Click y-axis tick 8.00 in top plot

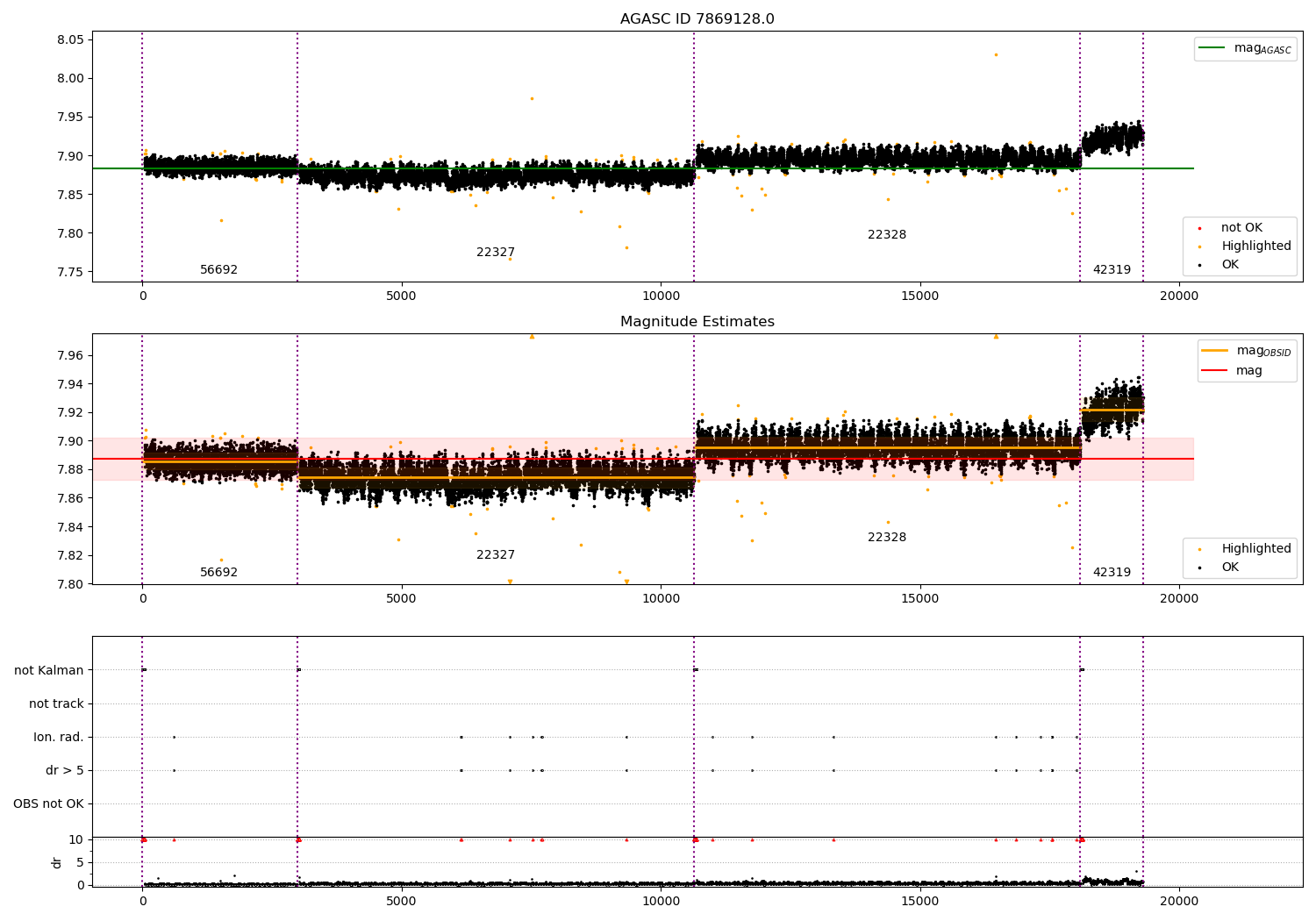[x=71, y=79]
